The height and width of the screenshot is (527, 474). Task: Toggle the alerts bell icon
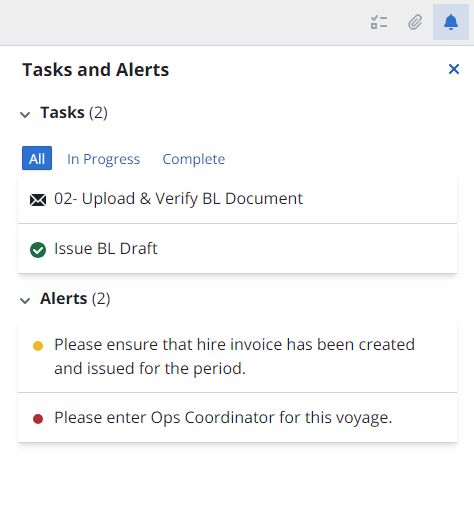coord(451,22)
